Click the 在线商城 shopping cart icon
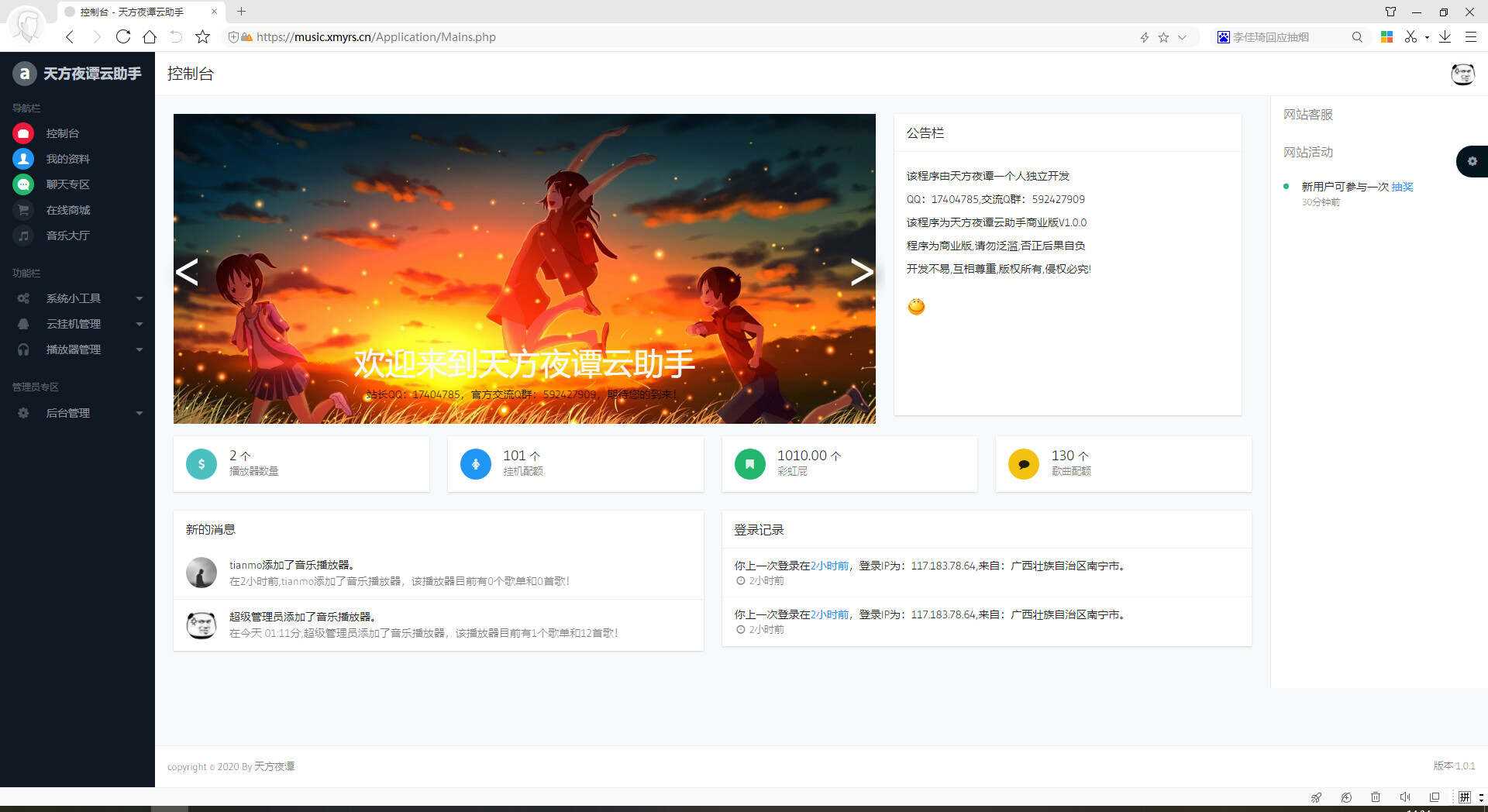 (x=23, y=209)
